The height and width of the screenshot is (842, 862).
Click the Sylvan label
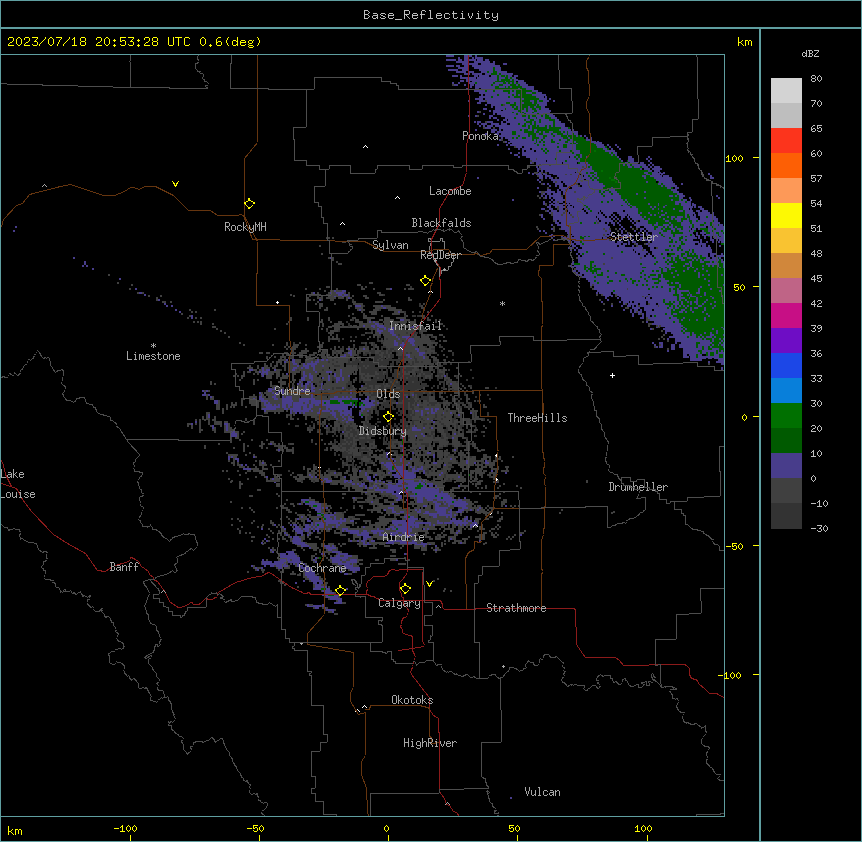390,245
